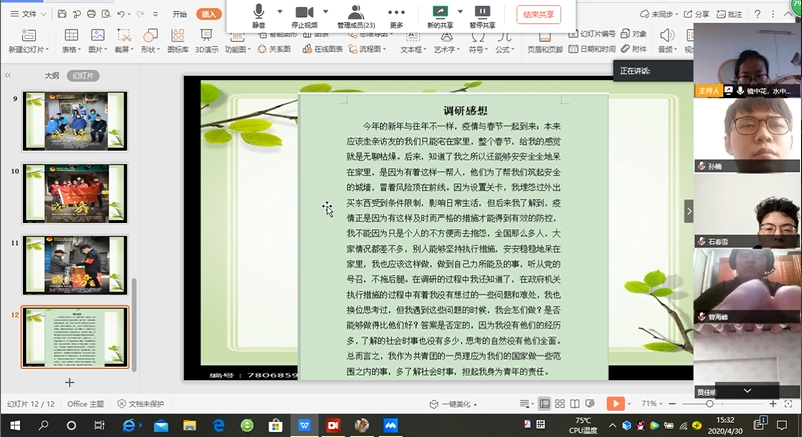Click the Share button at top right
The height and width of the screenshot is (437, 802).
(698, 15)
